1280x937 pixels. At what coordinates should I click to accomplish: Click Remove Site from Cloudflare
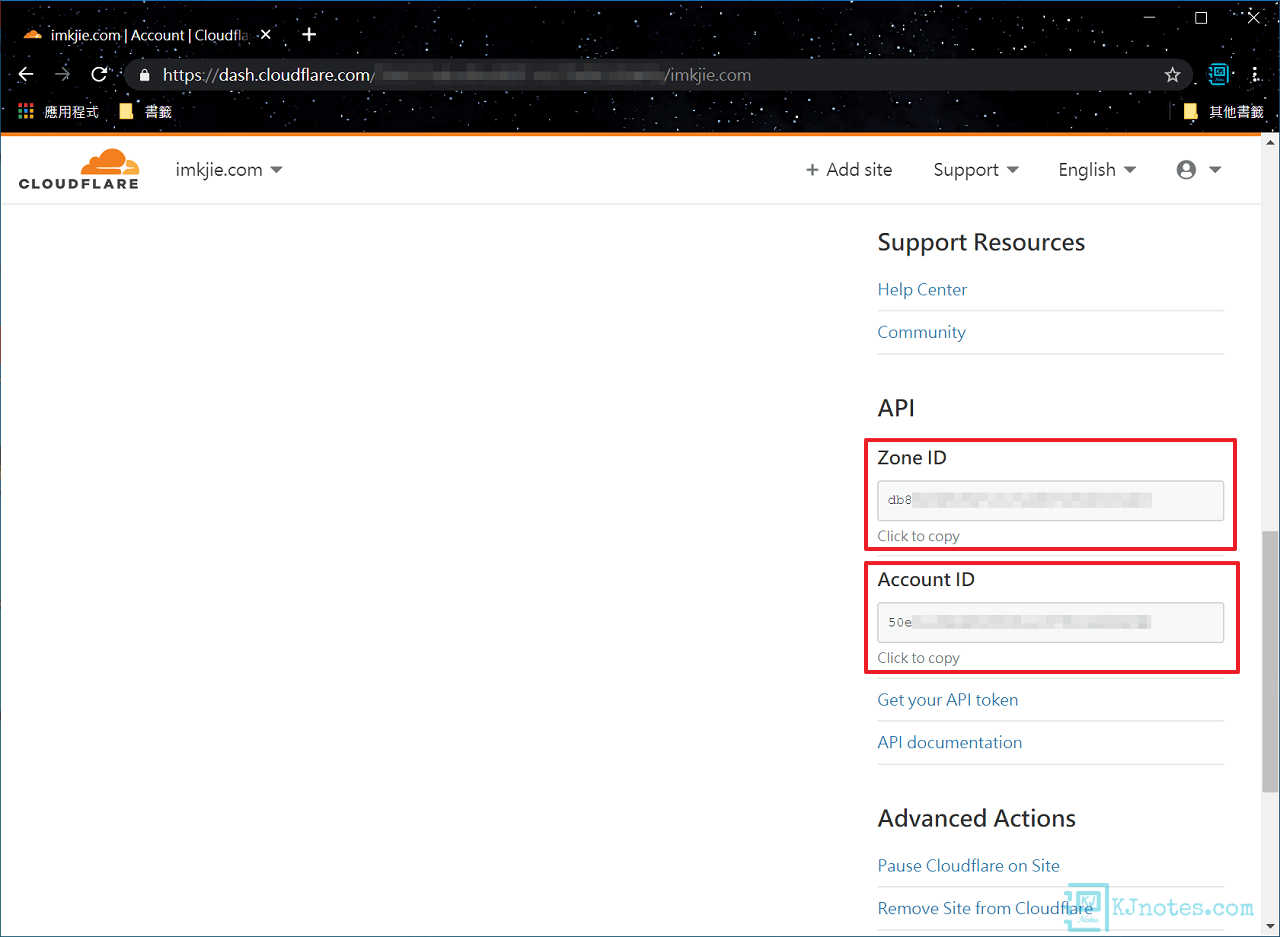pos(985,908)
